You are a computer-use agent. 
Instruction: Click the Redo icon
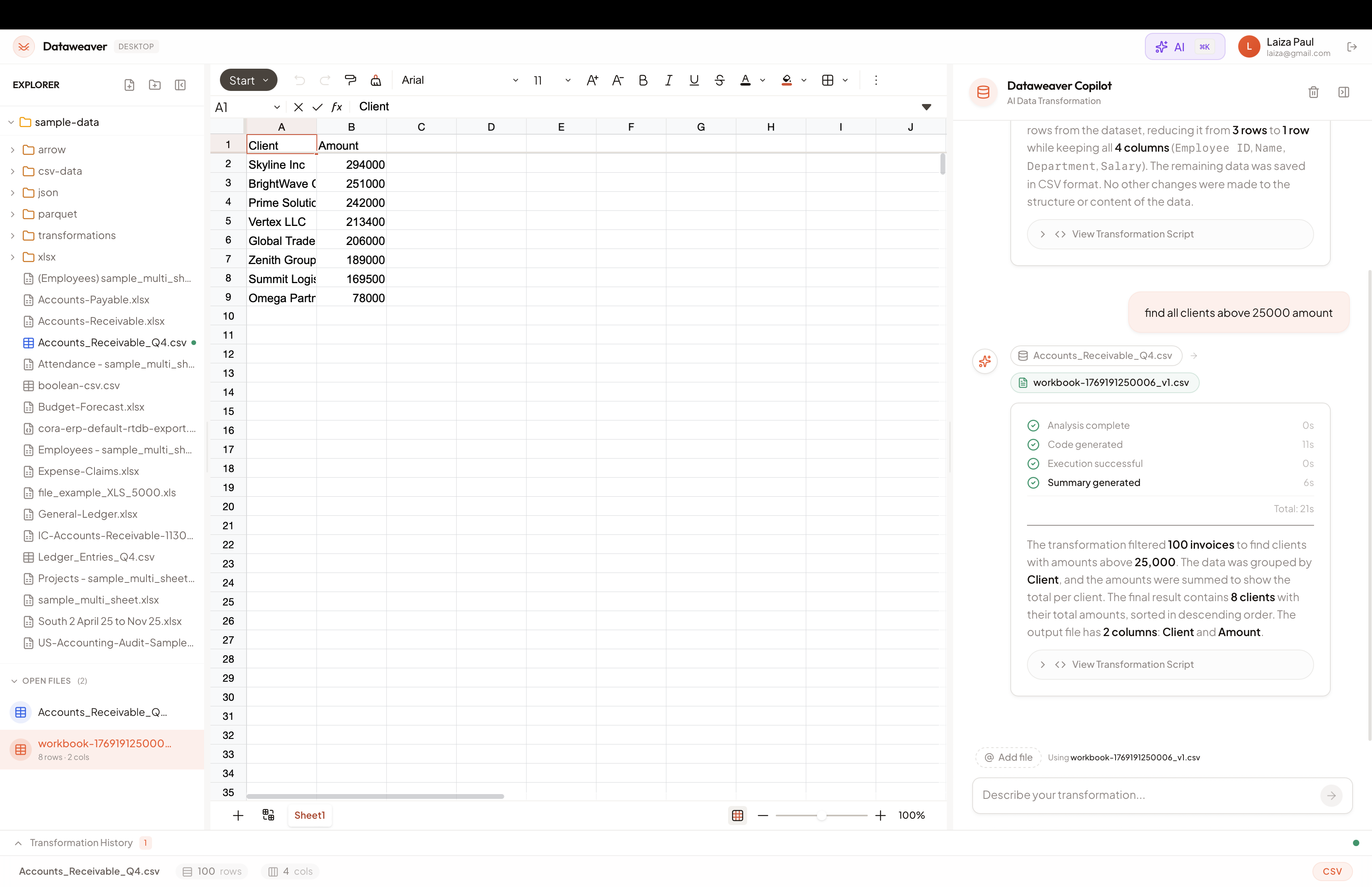coord(325,80)
